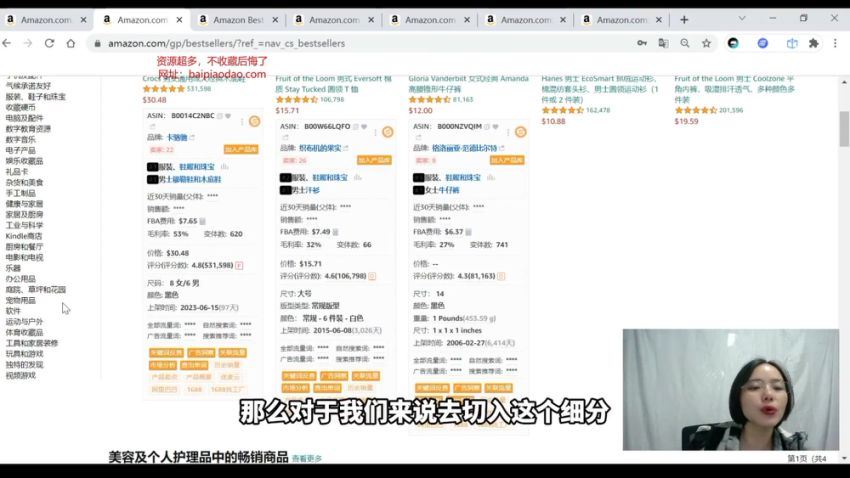Open the tab search chevron dropdown

(x=742, y=19)
